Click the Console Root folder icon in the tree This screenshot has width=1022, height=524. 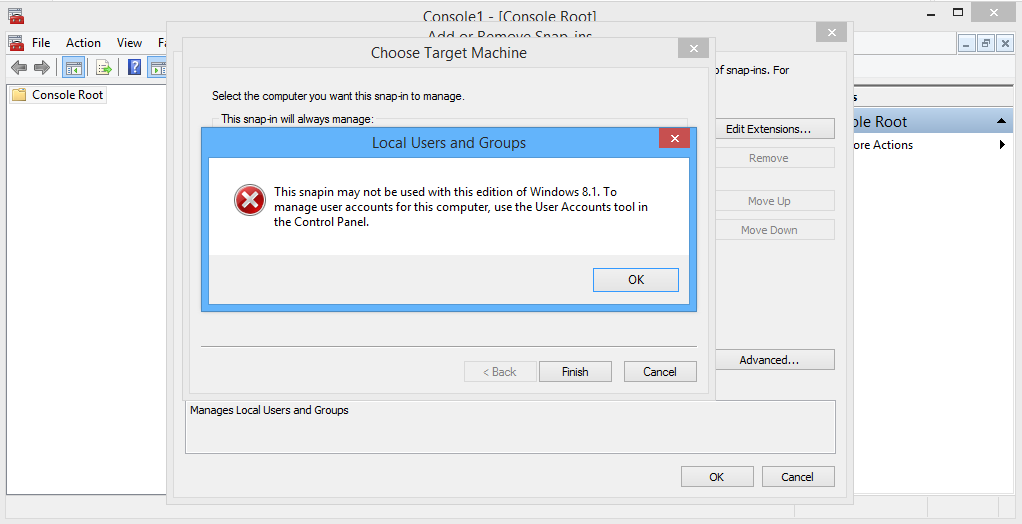tap(19, 95)
